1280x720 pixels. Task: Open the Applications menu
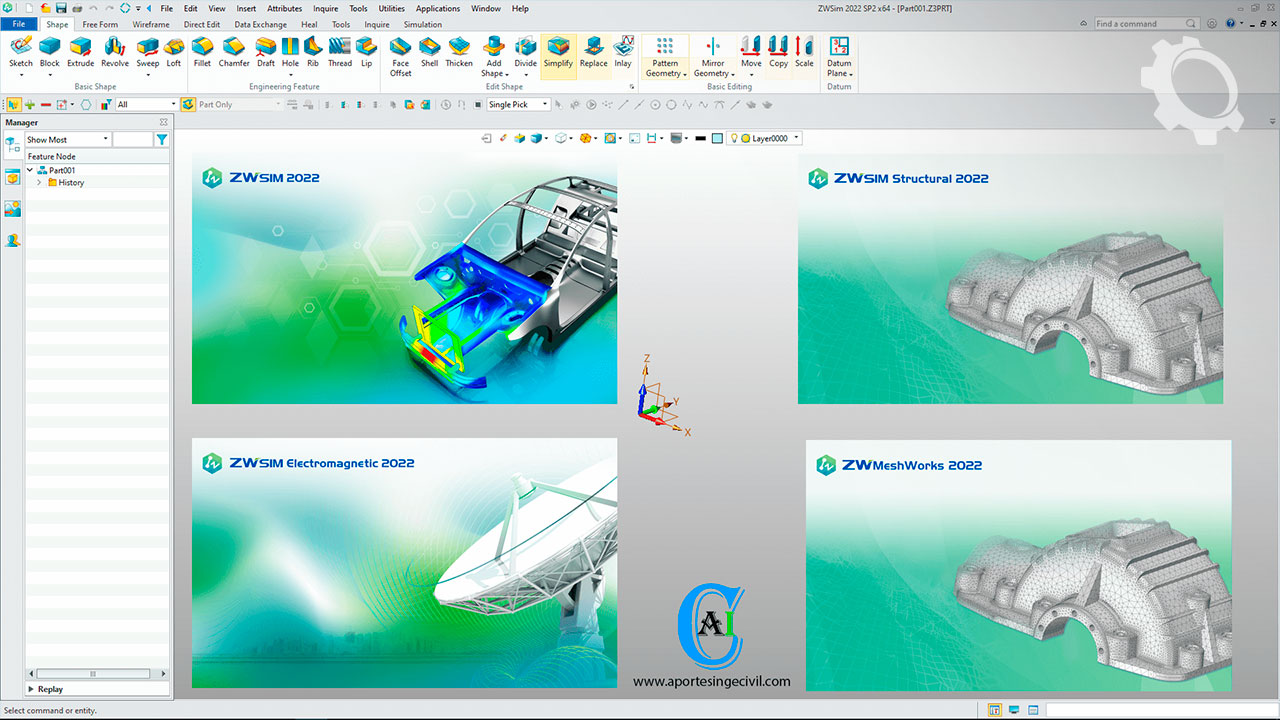438,9
